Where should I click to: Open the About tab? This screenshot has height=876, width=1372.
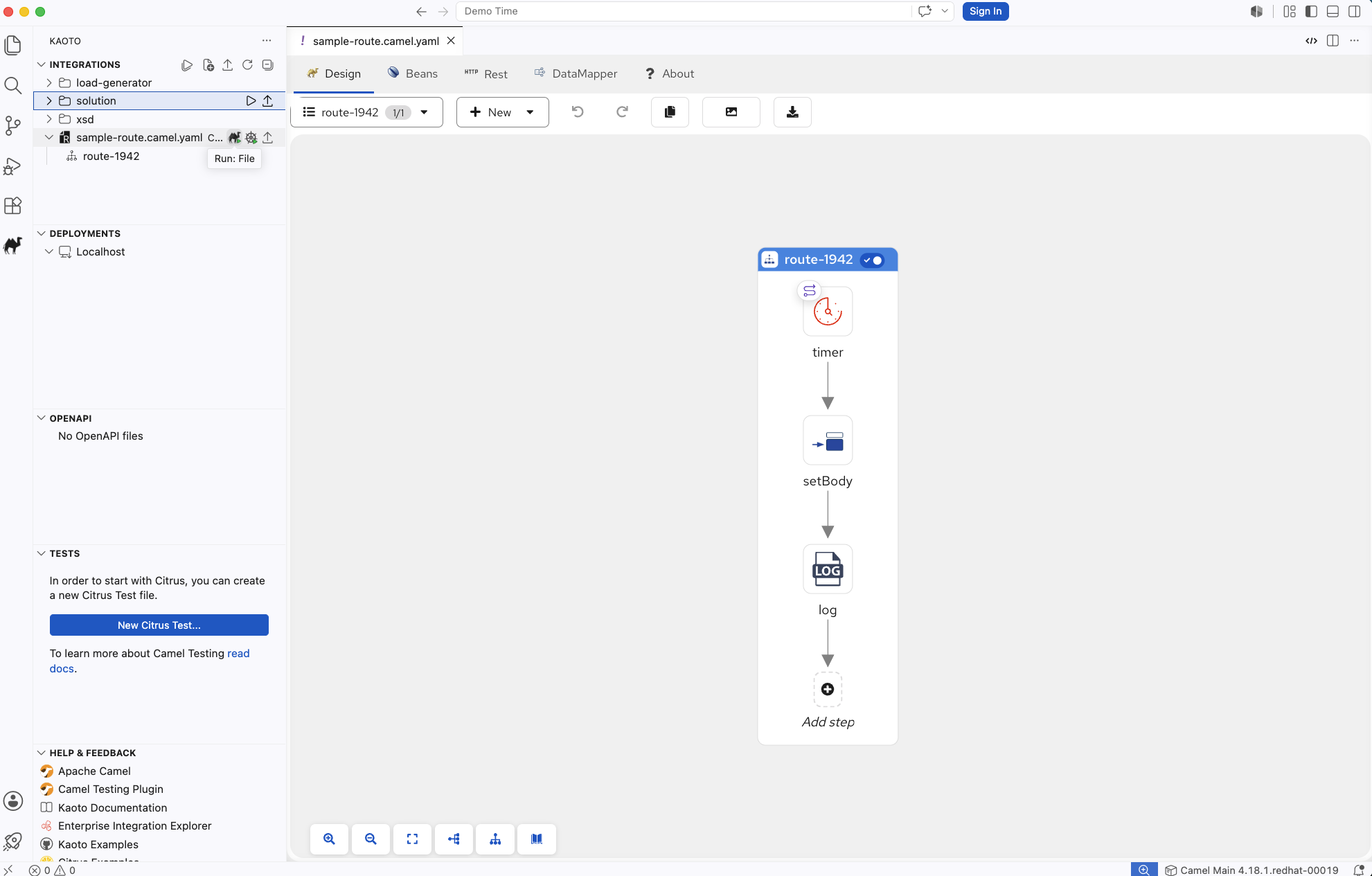pos(670,74)
